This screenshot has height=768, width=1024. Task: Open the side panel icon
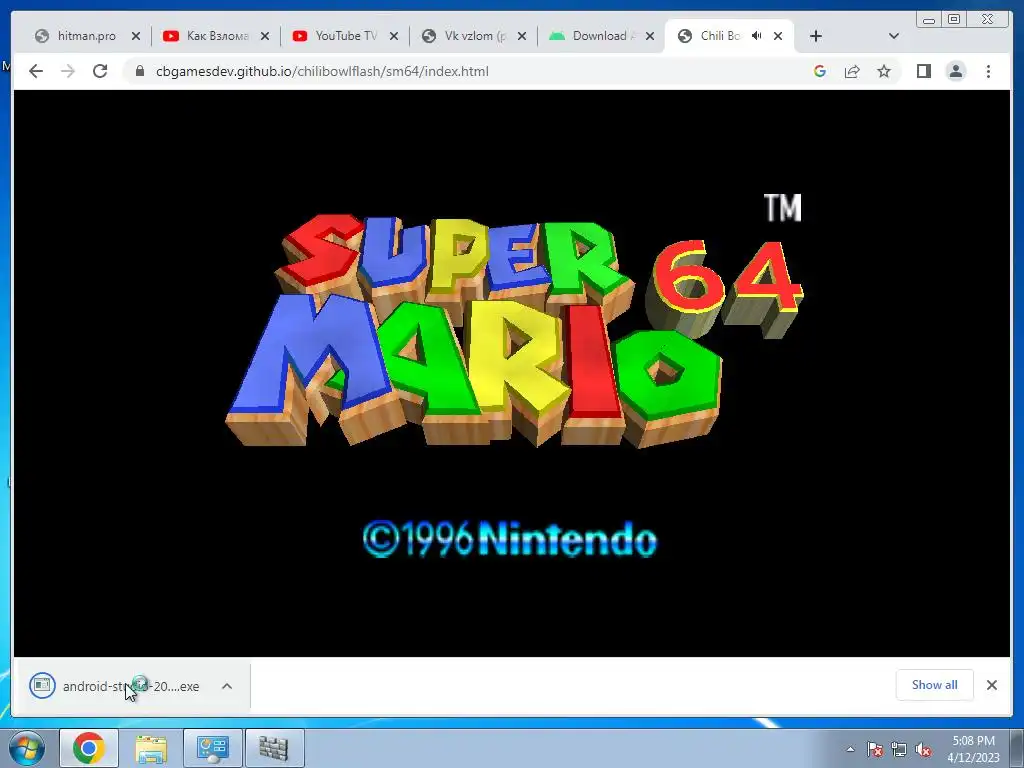pyautogui.click(x=923, y=71)
